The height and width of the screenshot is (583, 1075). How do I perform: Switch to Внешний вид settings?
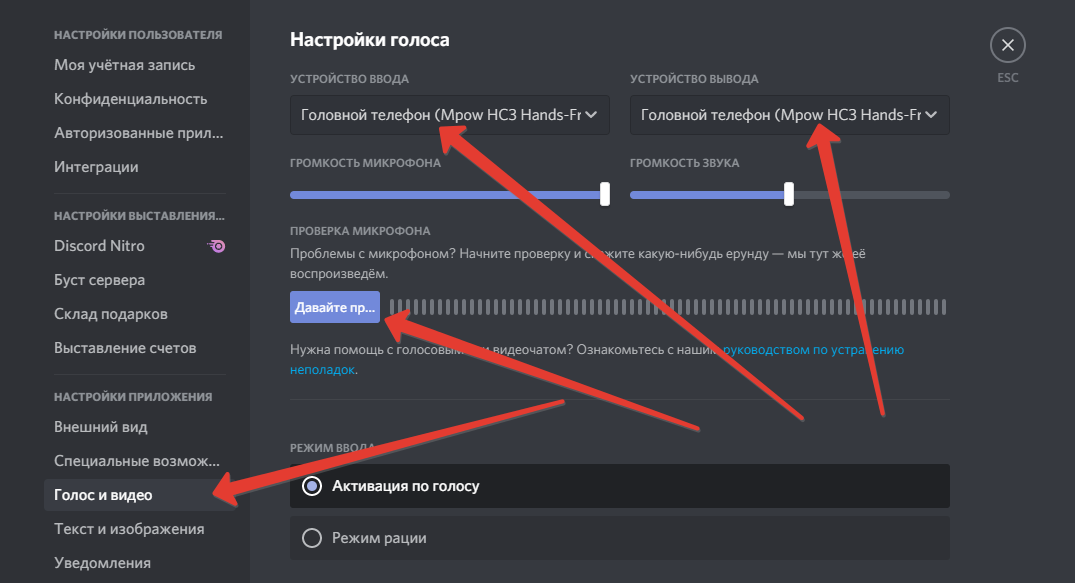point(101,427)
